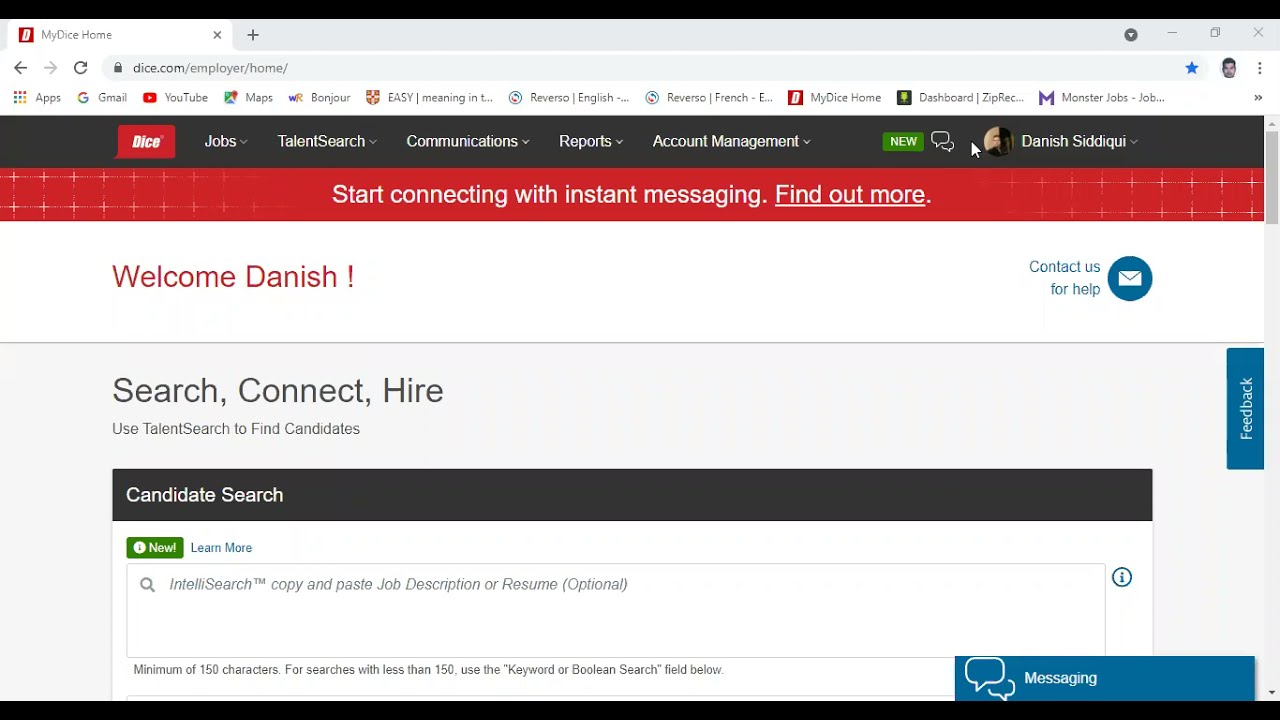
Task: Close the MyDice Home tab
Action: 217,35
